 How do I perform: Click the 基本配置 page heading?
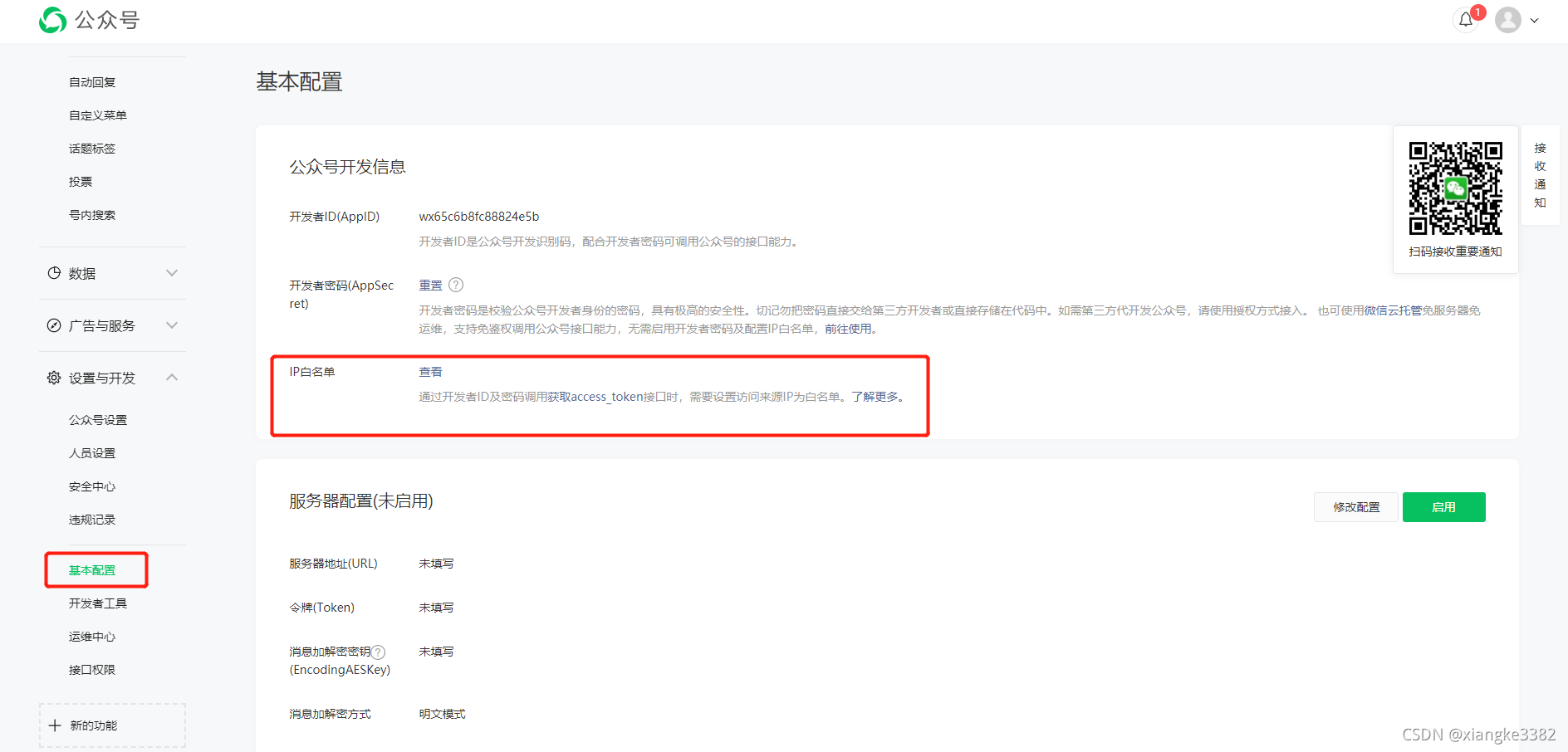299,81
